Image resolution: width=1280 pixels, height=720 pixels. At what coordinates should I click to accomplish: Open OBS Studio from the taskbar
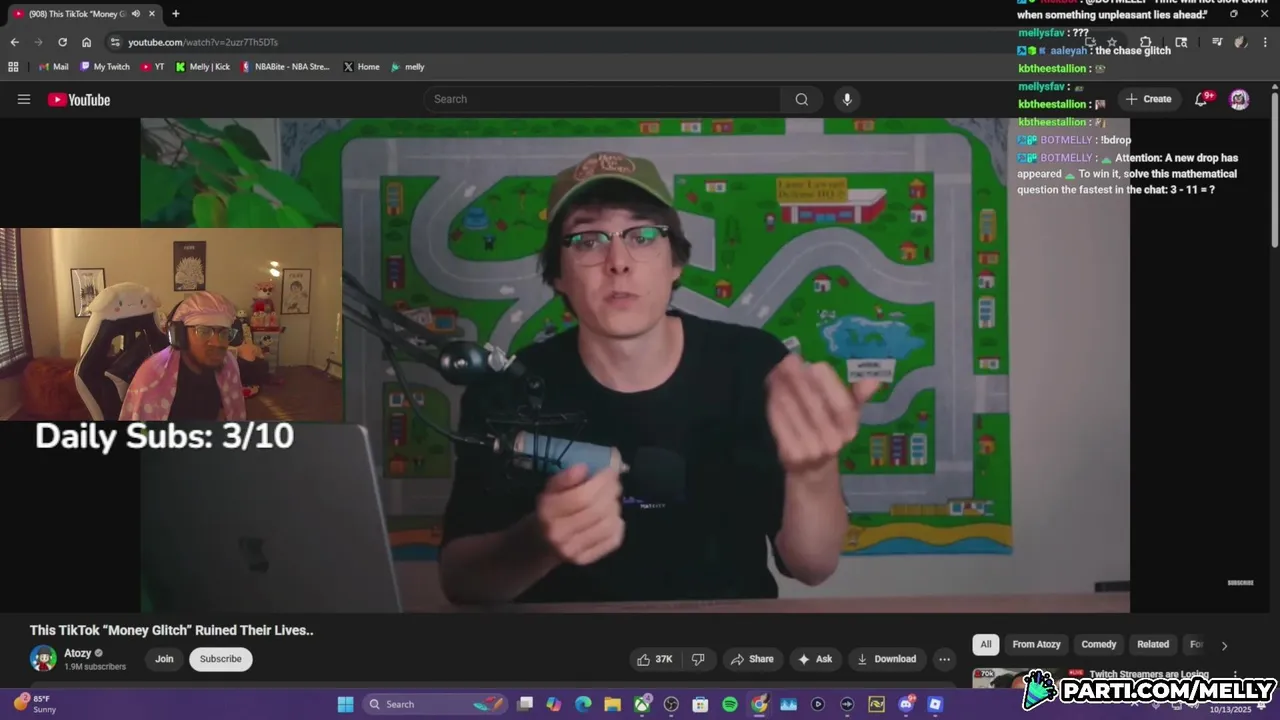coord(671,704)
